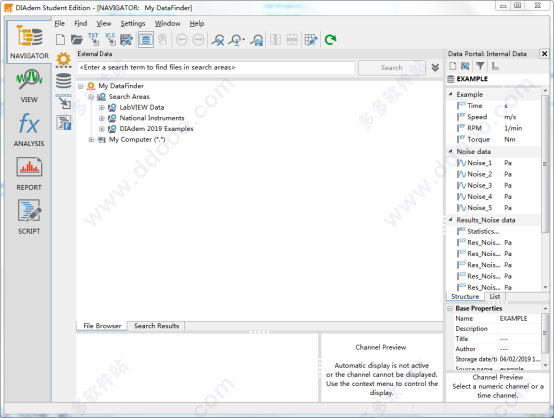Switch to the VIEW panel
554x418 pixels.
[x=29, y=86]
